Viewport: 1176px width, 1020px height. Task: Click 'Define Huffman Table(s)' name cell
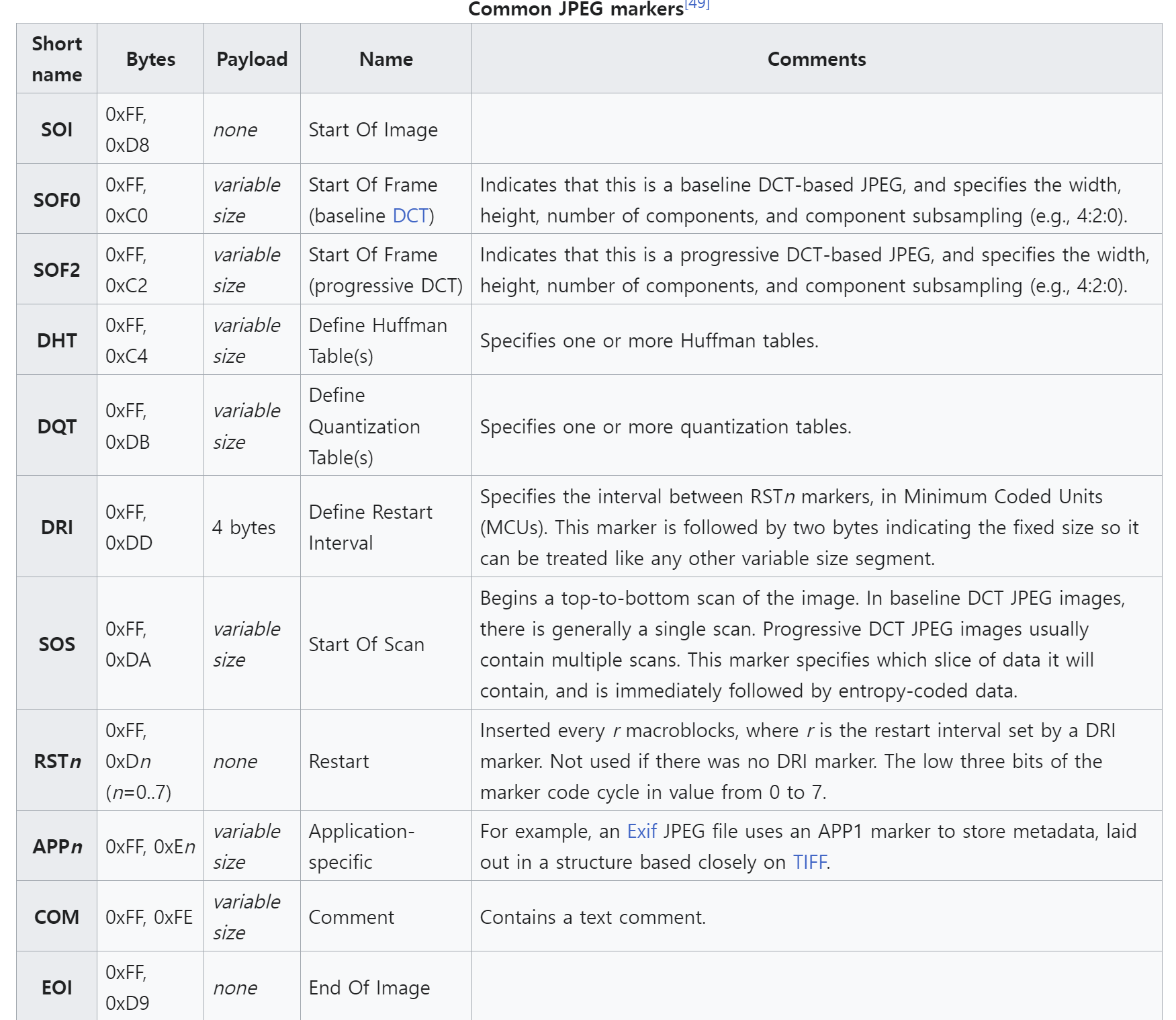[386, 340]
